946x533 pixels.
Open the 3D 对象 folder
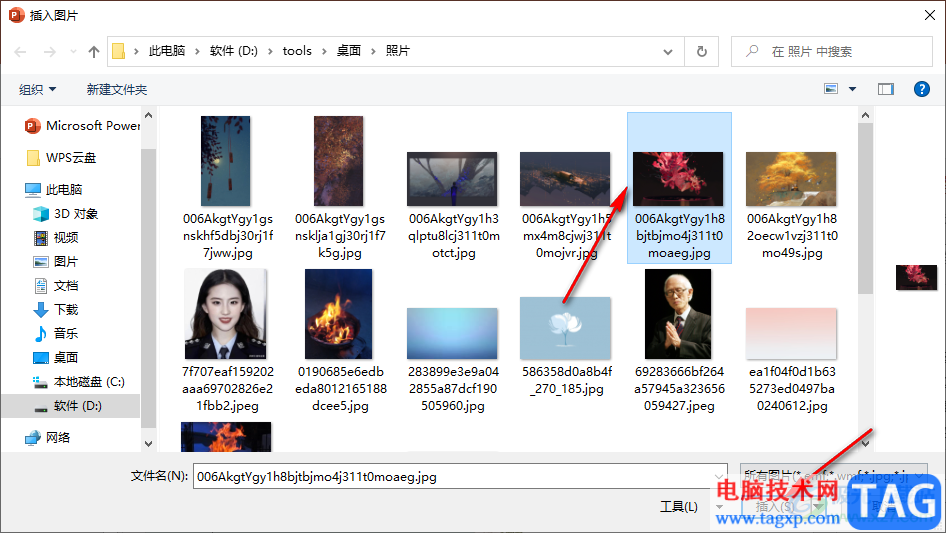[66, 214]
